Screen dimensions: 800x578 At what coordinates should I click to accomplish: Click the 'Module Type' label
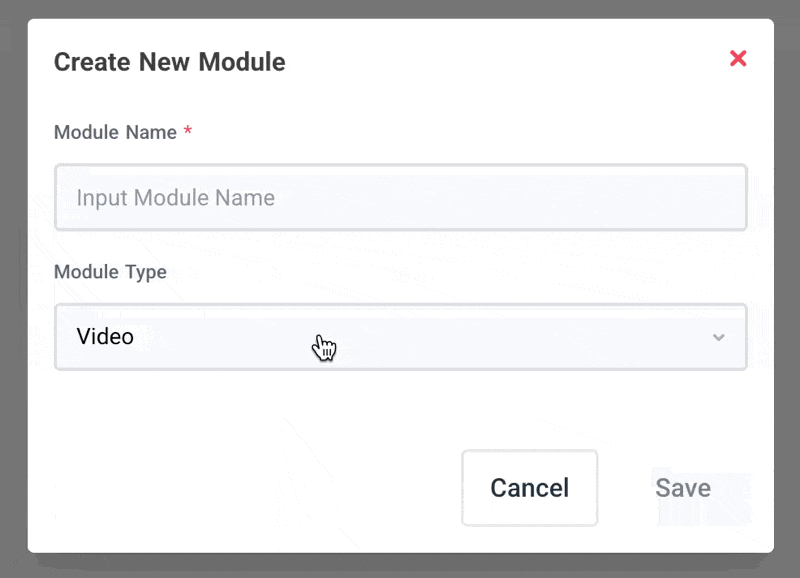pyautogui.click(x=110, y=272)
